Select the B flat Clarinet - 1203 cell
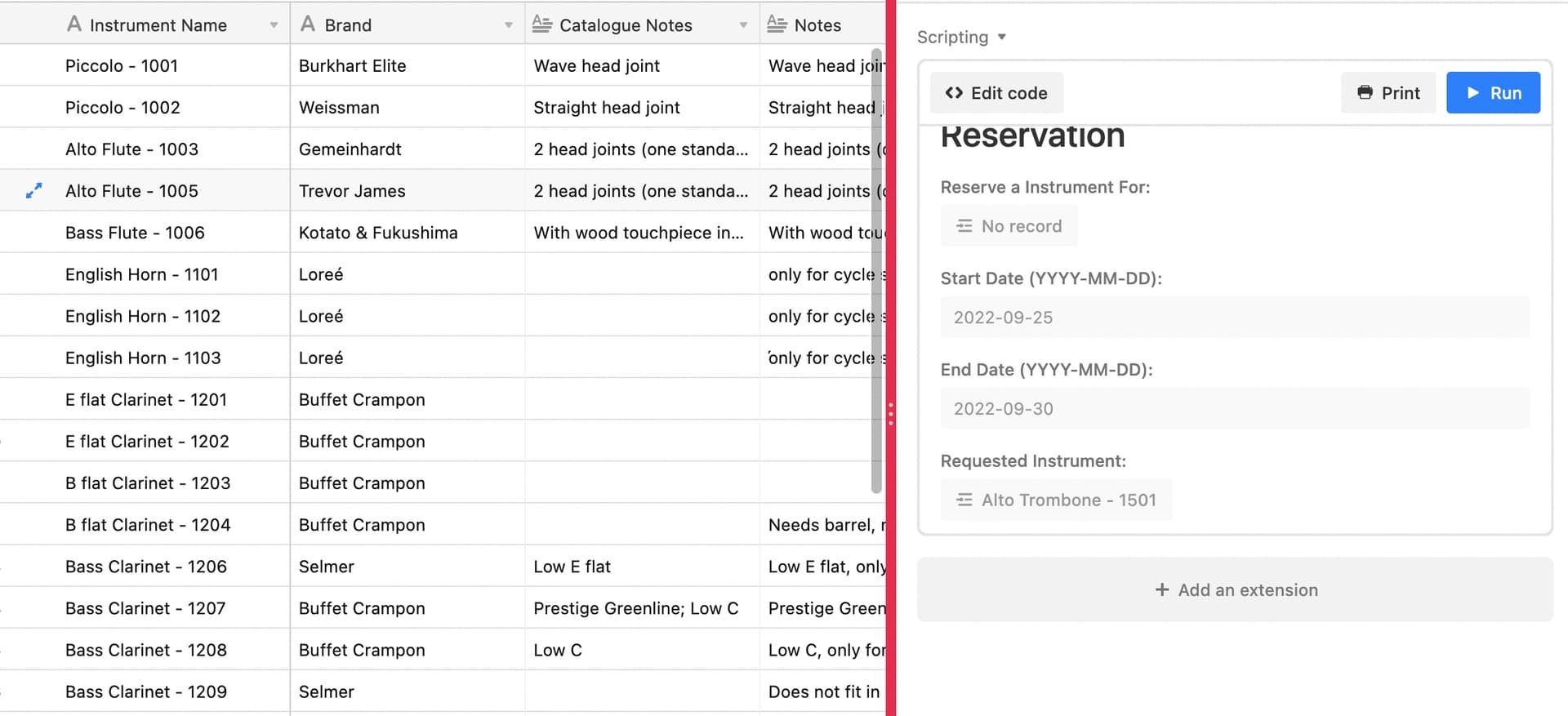The height and width of the screenshot is (716, 1568). pos(145,483)
